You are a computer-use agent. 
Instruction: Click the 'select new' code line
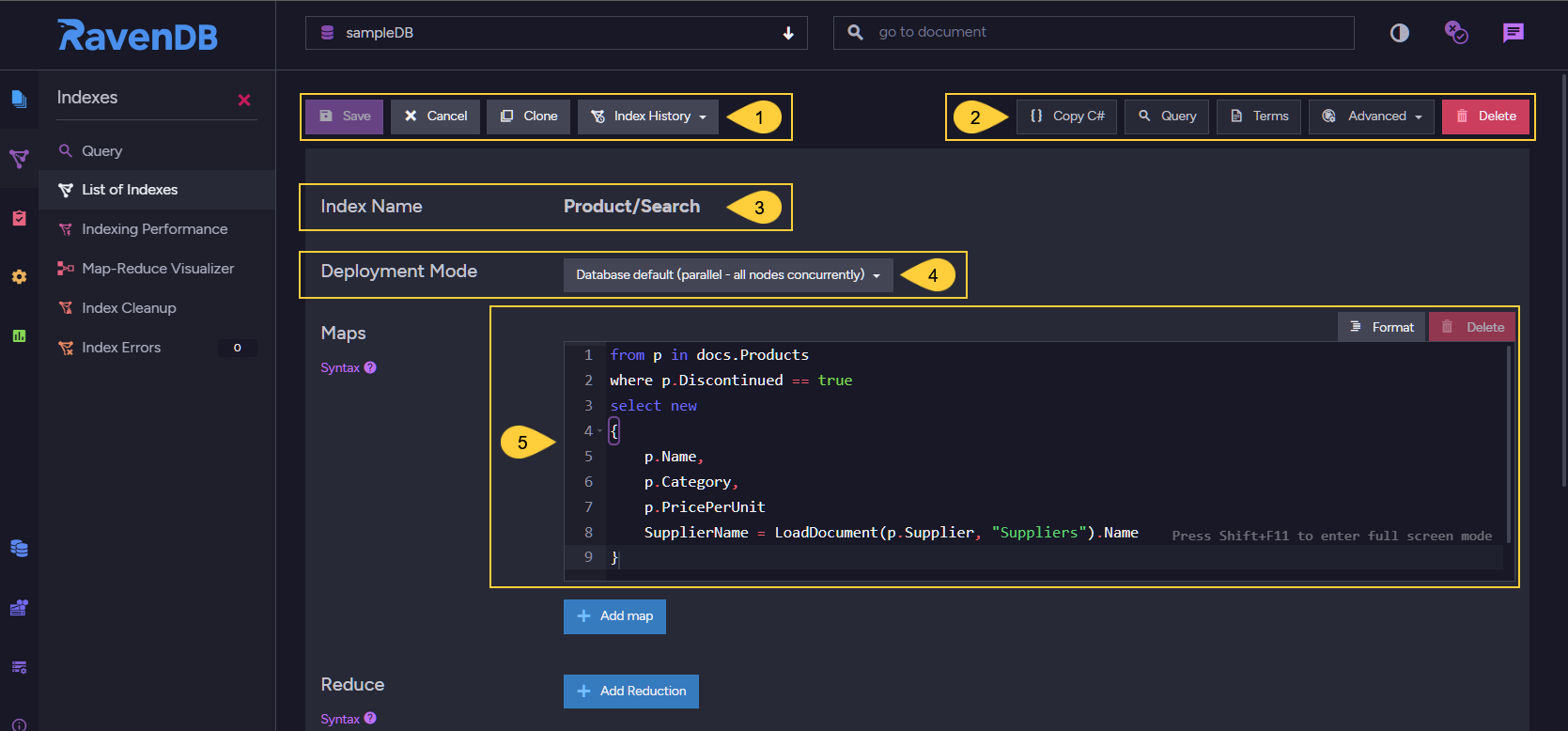click(x=653, y=406)
